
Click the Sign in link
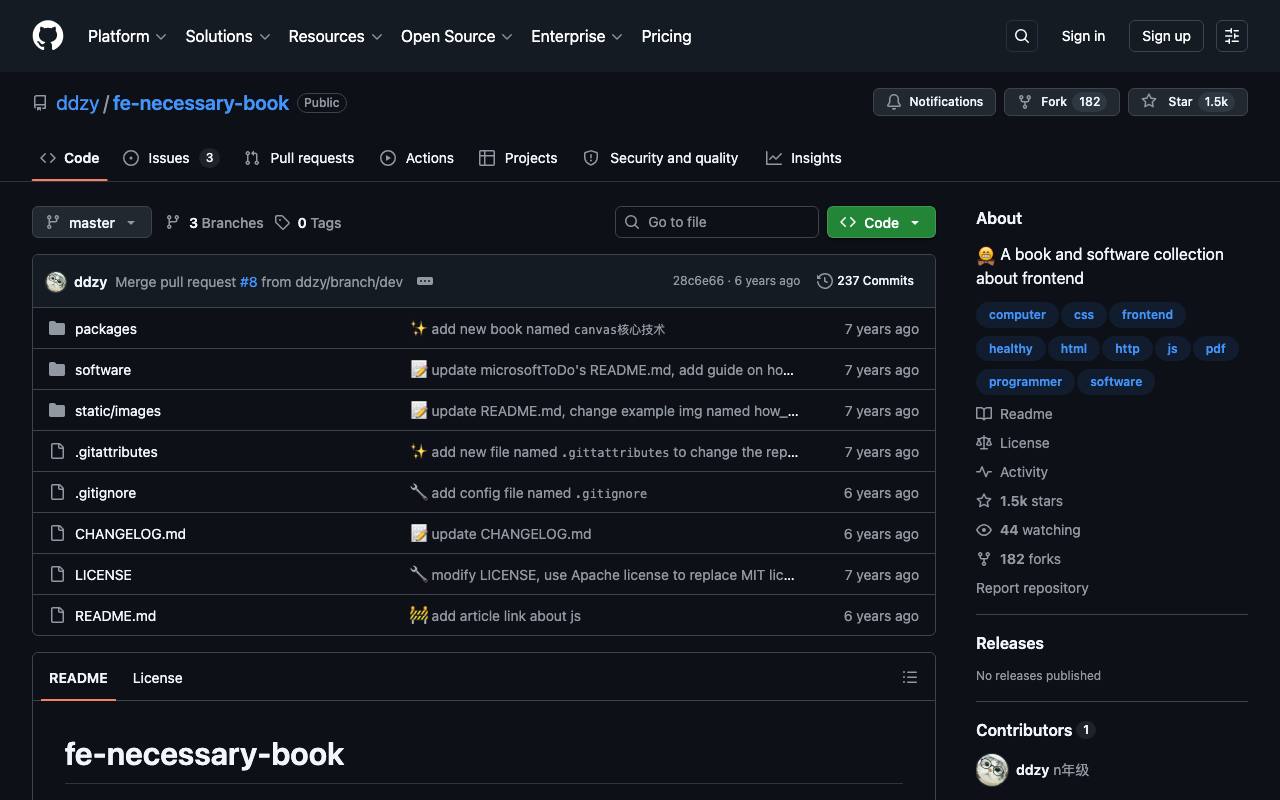click(x=1083, y=36)
